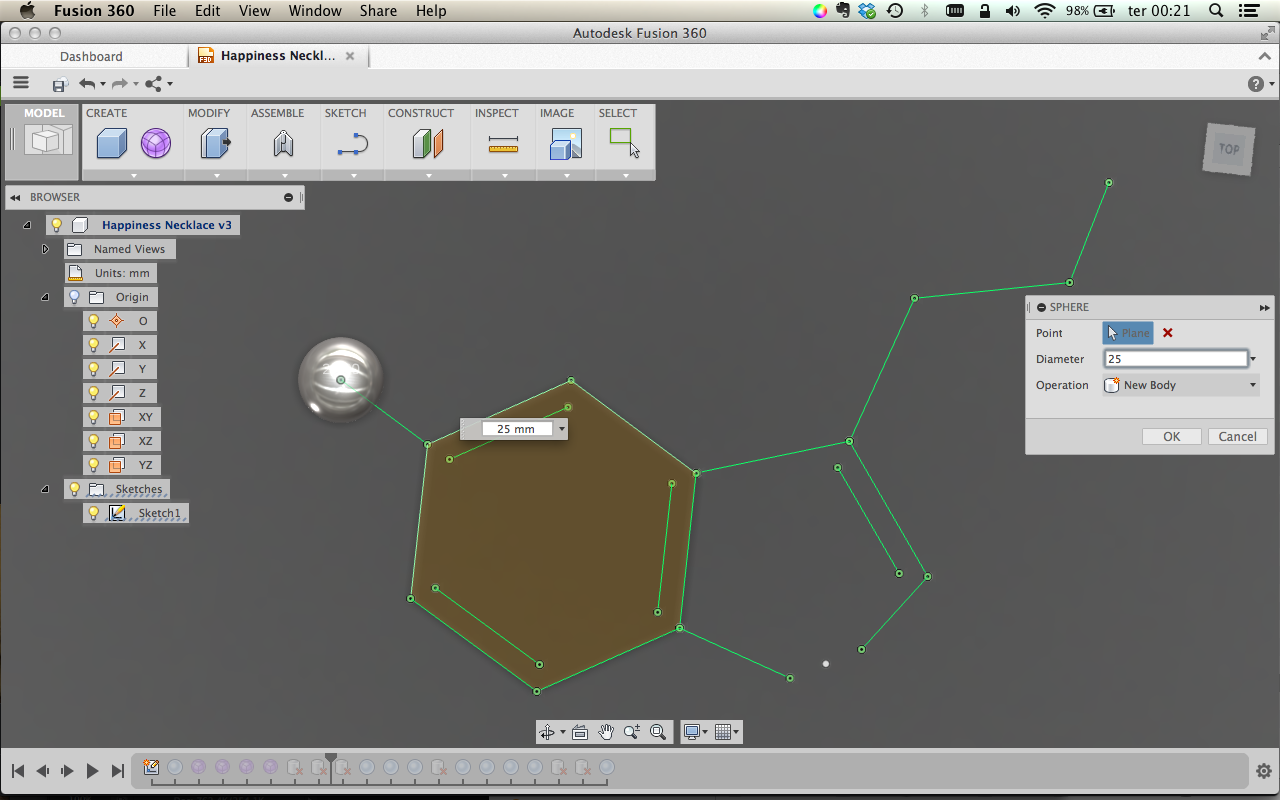Open the File menu

tap(165, 11)
